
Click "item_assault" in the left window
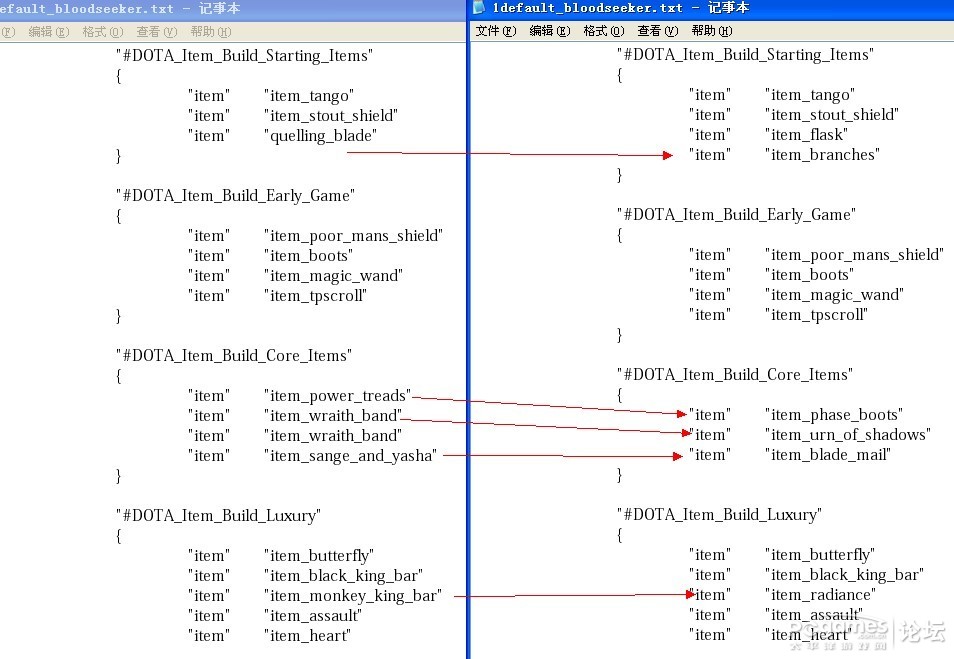313,616
